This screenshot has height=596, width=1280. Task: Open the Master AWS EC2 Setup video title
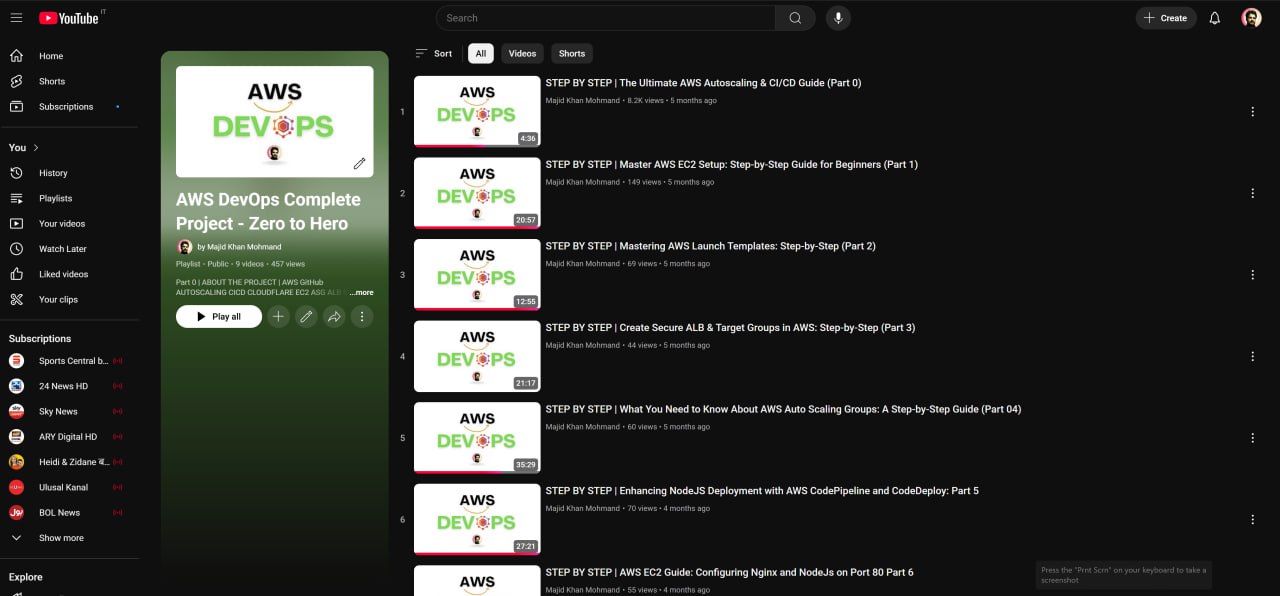732,165
